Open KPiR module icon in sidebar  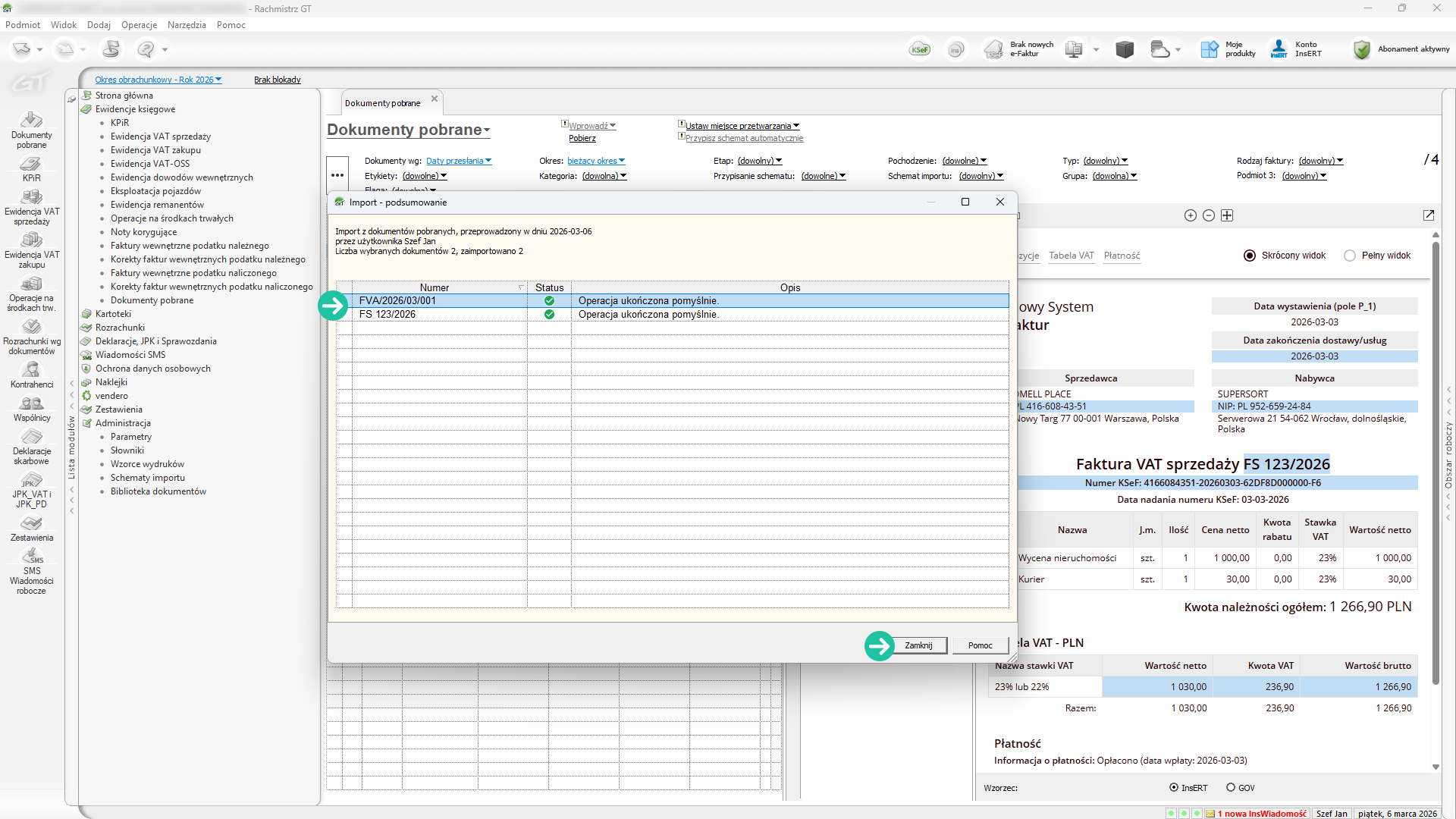pos(31,164)
